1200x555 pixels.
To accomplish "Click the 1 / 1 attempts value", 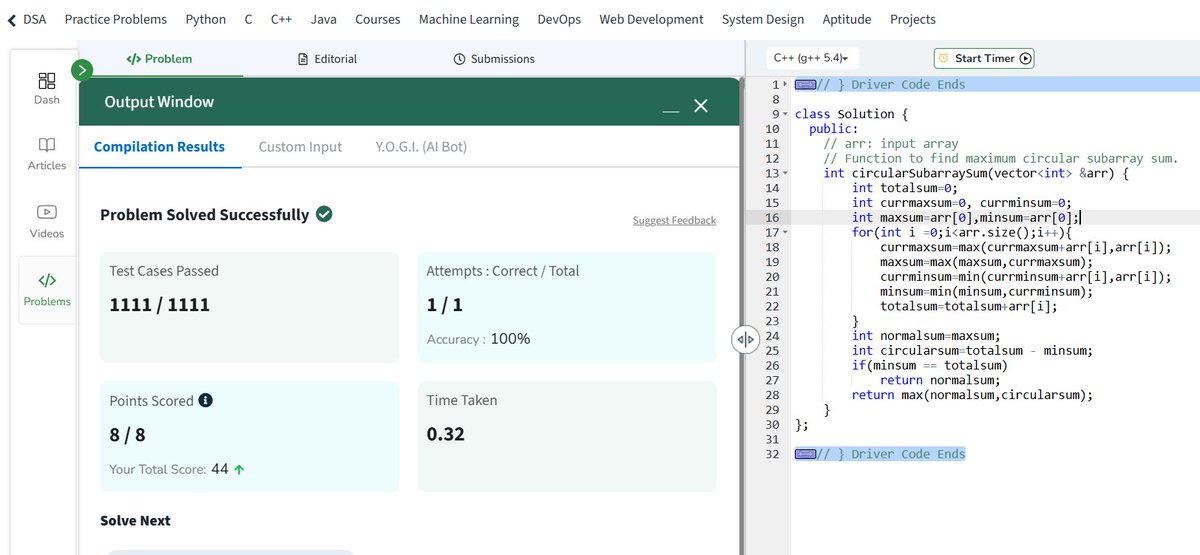I will point(445,305).
